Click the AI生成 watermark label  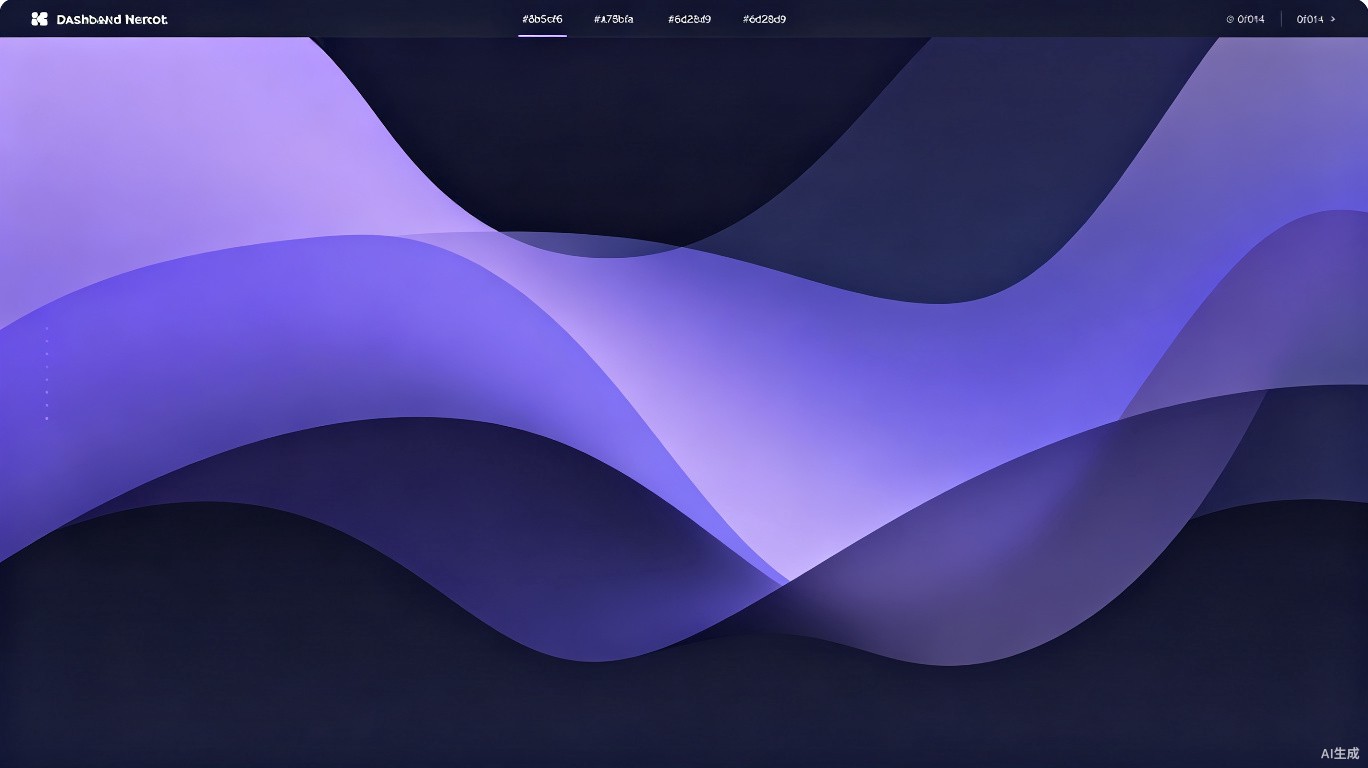point(1340,753)
